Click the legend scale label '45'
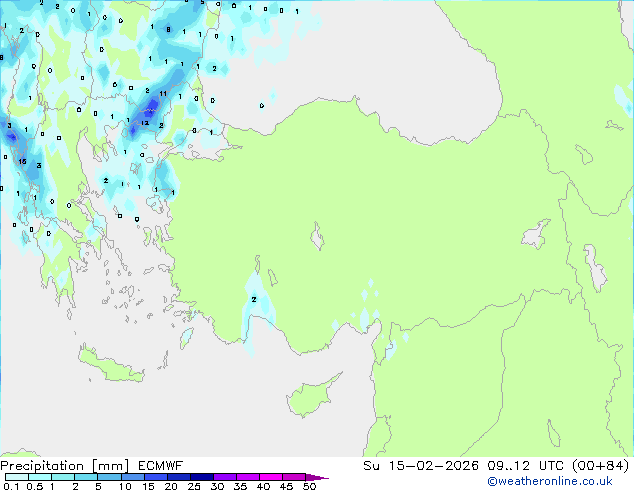The height and width of the screenshot is (490, 634). 286,486
